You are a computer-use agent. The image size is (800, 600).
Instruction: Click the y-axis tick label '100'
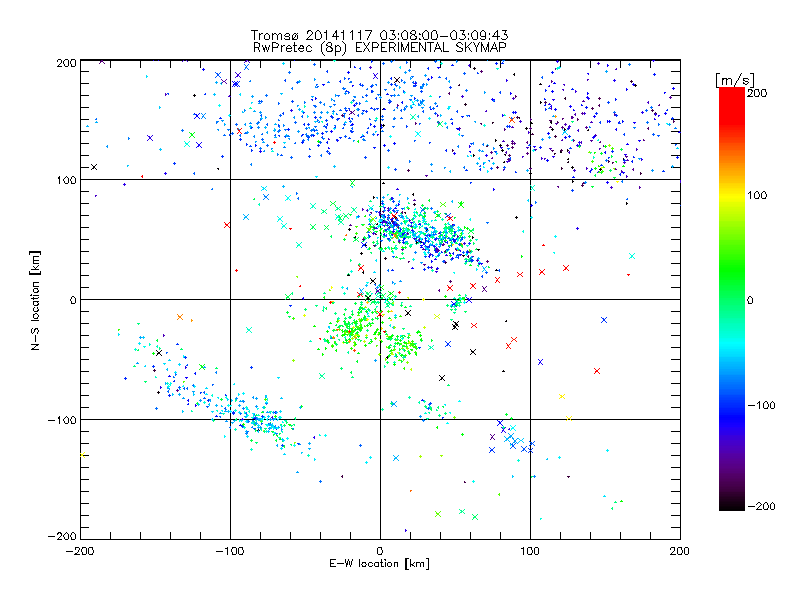coord(66,180)
